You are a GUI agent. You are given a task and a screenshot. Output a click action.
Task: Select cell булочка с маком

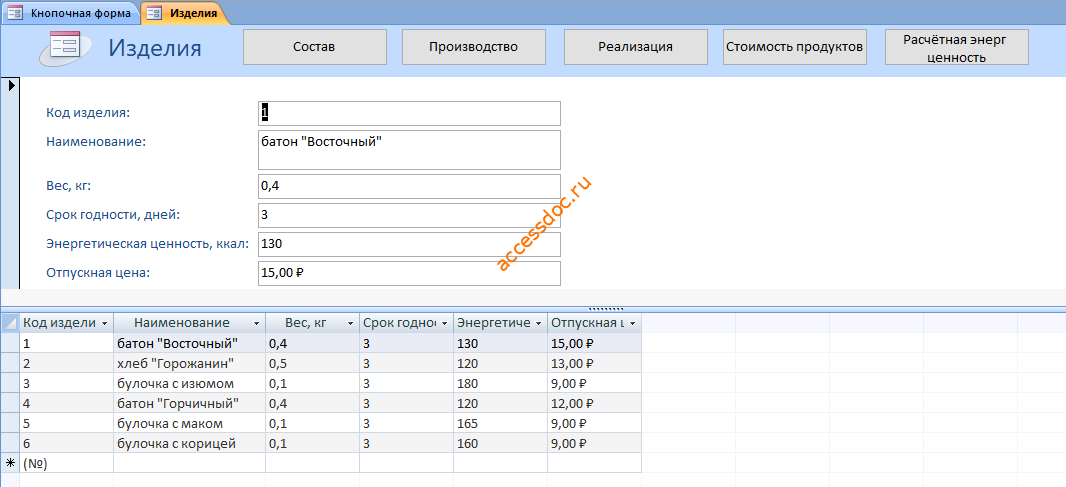point(189,423)
